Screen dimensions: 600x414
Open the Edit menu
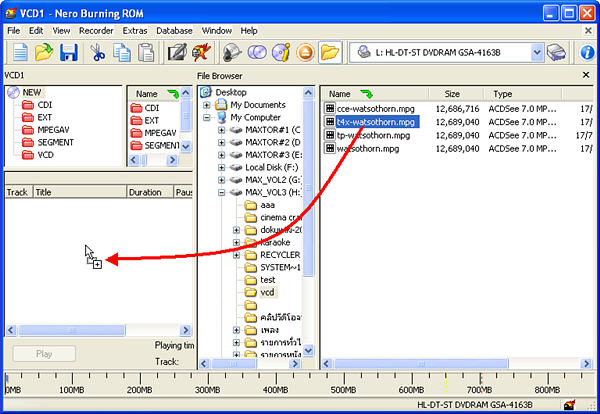coord(36,31)
